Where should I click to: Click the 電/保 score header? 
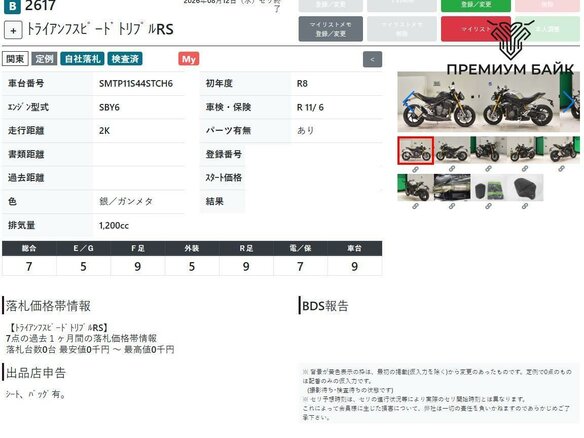[x=300, y=248]
